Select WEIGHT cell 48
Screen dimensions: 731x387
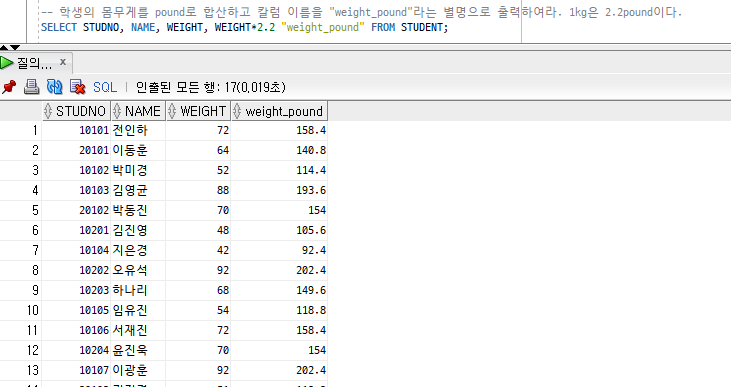pos(198,230)
